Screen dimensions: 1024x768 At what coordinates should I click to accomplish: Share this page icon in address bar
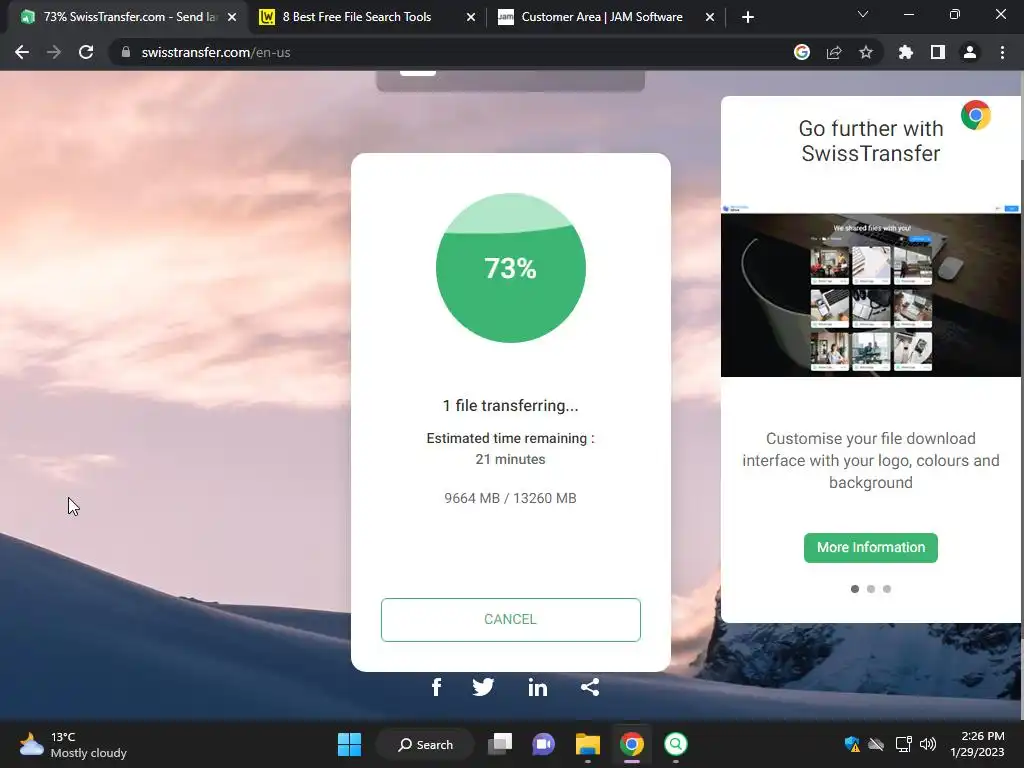[x=834, y=52]
